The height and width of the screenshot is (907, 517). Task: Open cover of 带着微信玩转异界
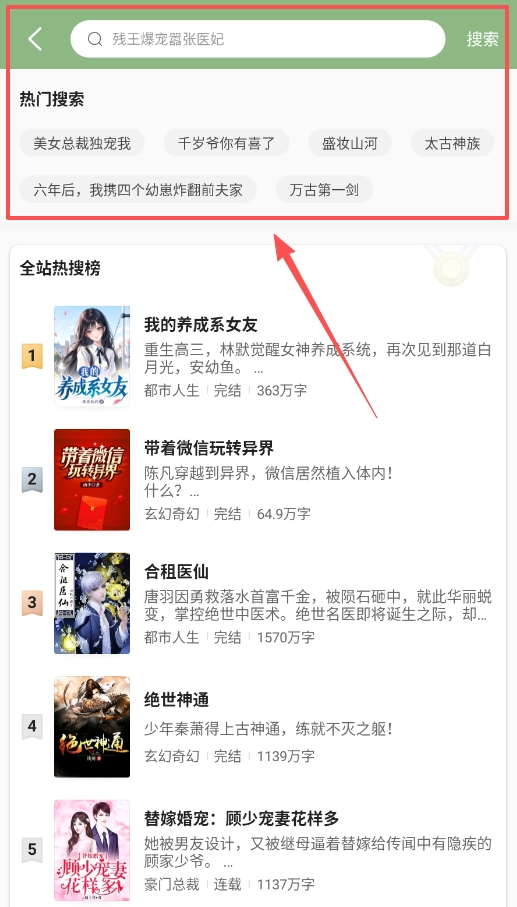[x=92, y=480]
